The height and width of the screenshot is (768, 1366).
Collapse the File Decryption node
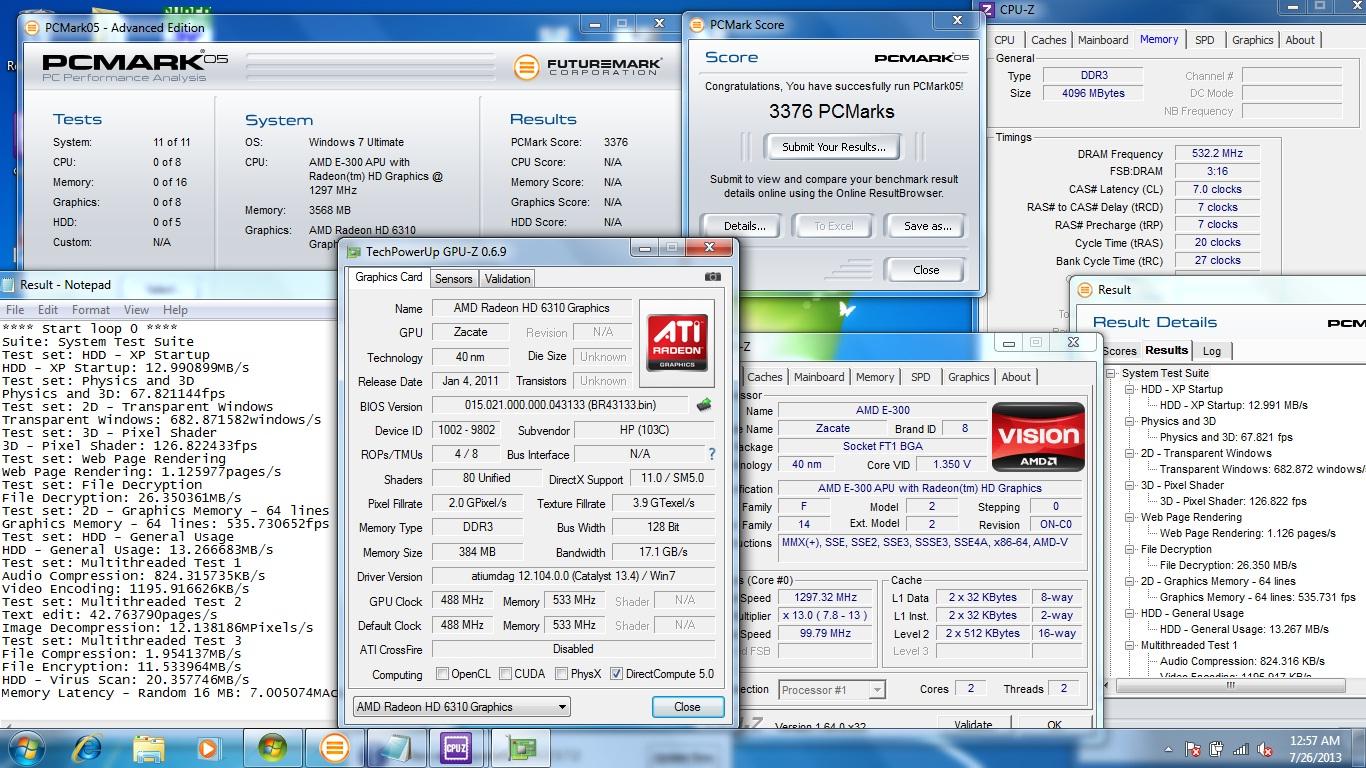pyautogui.click(x=1130, y=549)
